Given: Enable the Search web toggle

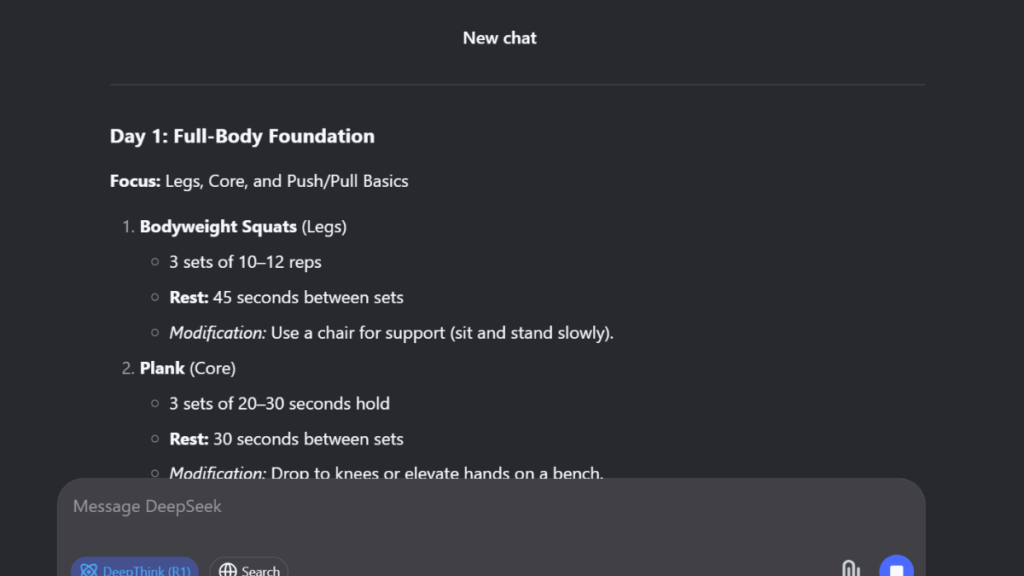Looking at the screenshot, I should click(x=249, y=567).
